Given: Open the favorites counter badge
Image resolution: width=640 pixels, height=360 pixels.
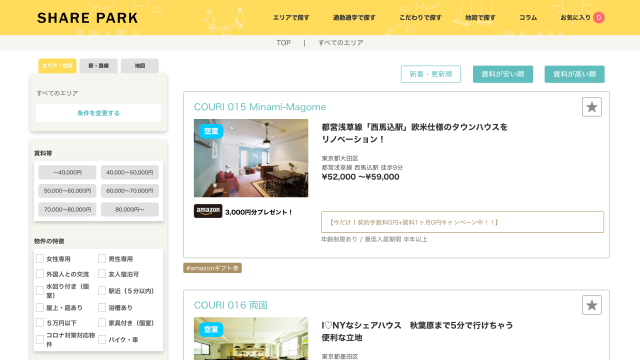Looking at the screenshot, I should tap(598, 18).
